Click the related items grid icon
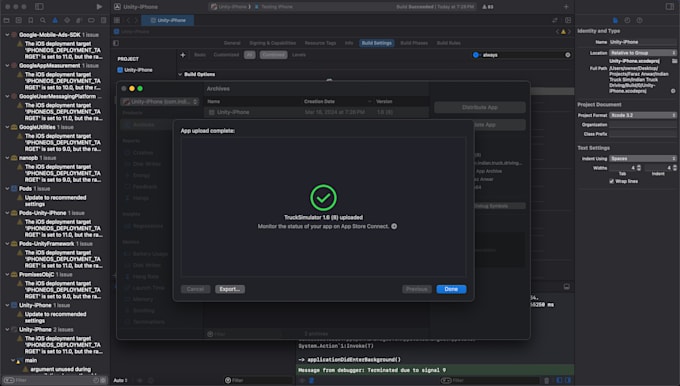The width and height of the screenshot is (680, 386). point(117,20)
